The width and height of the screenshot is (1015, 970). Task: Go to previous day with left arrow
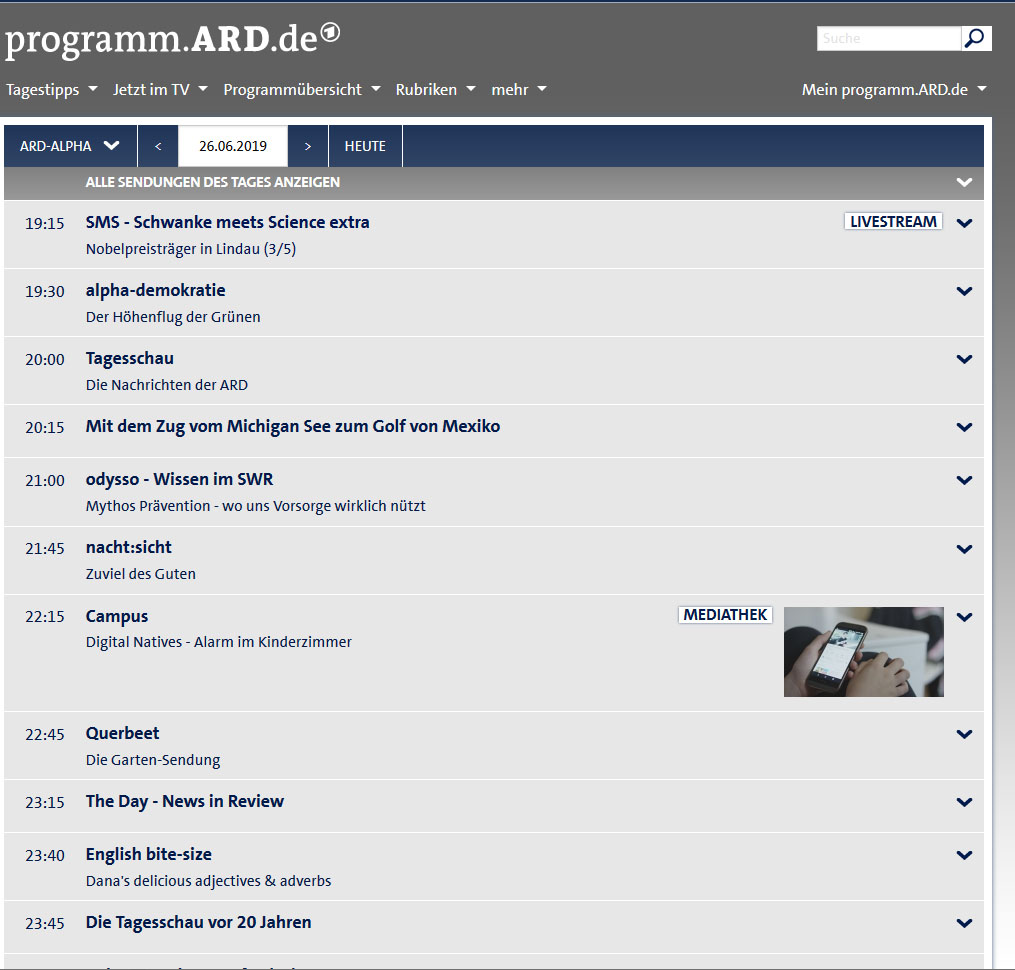click(x=158, y=146)
